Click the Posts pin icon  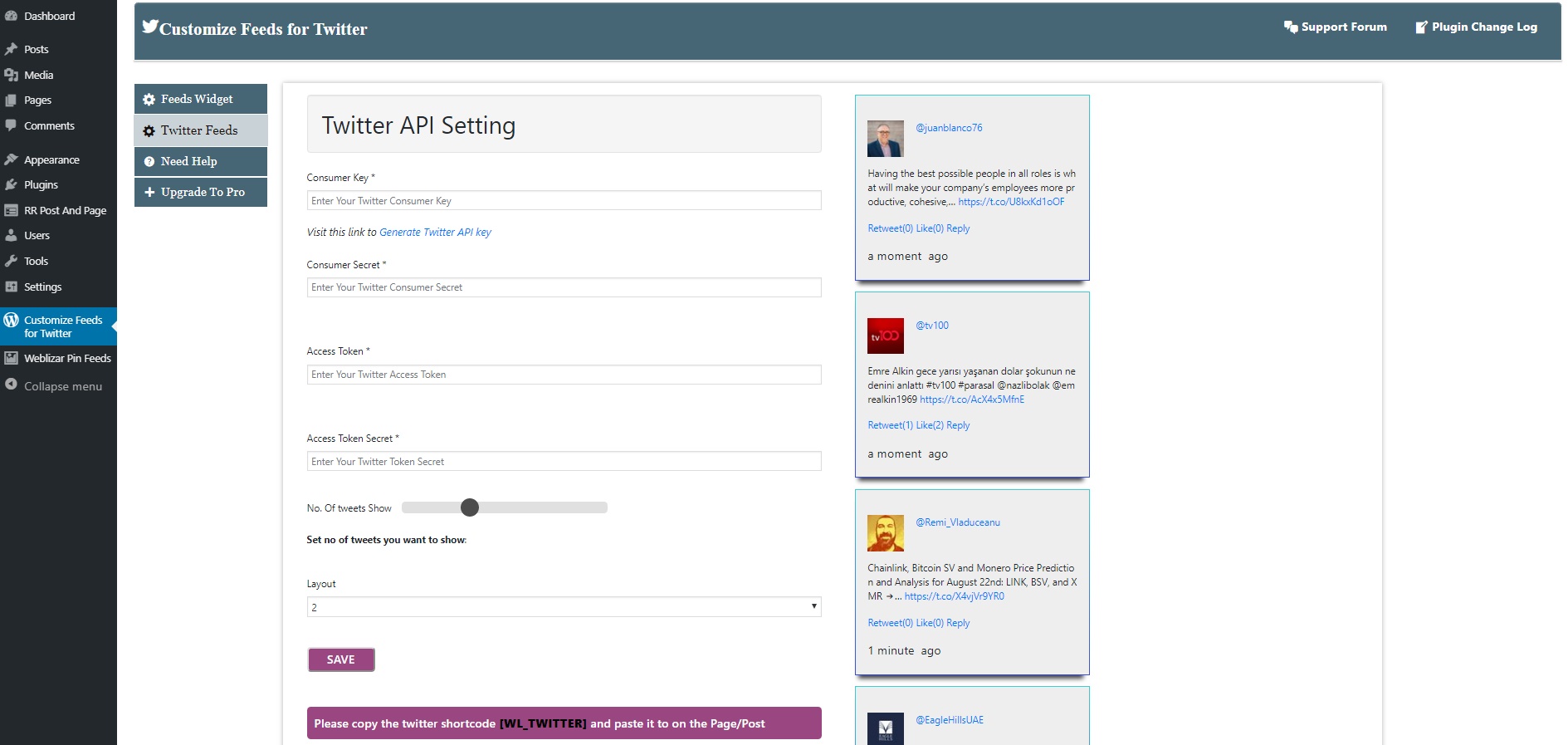coord(11,49)
